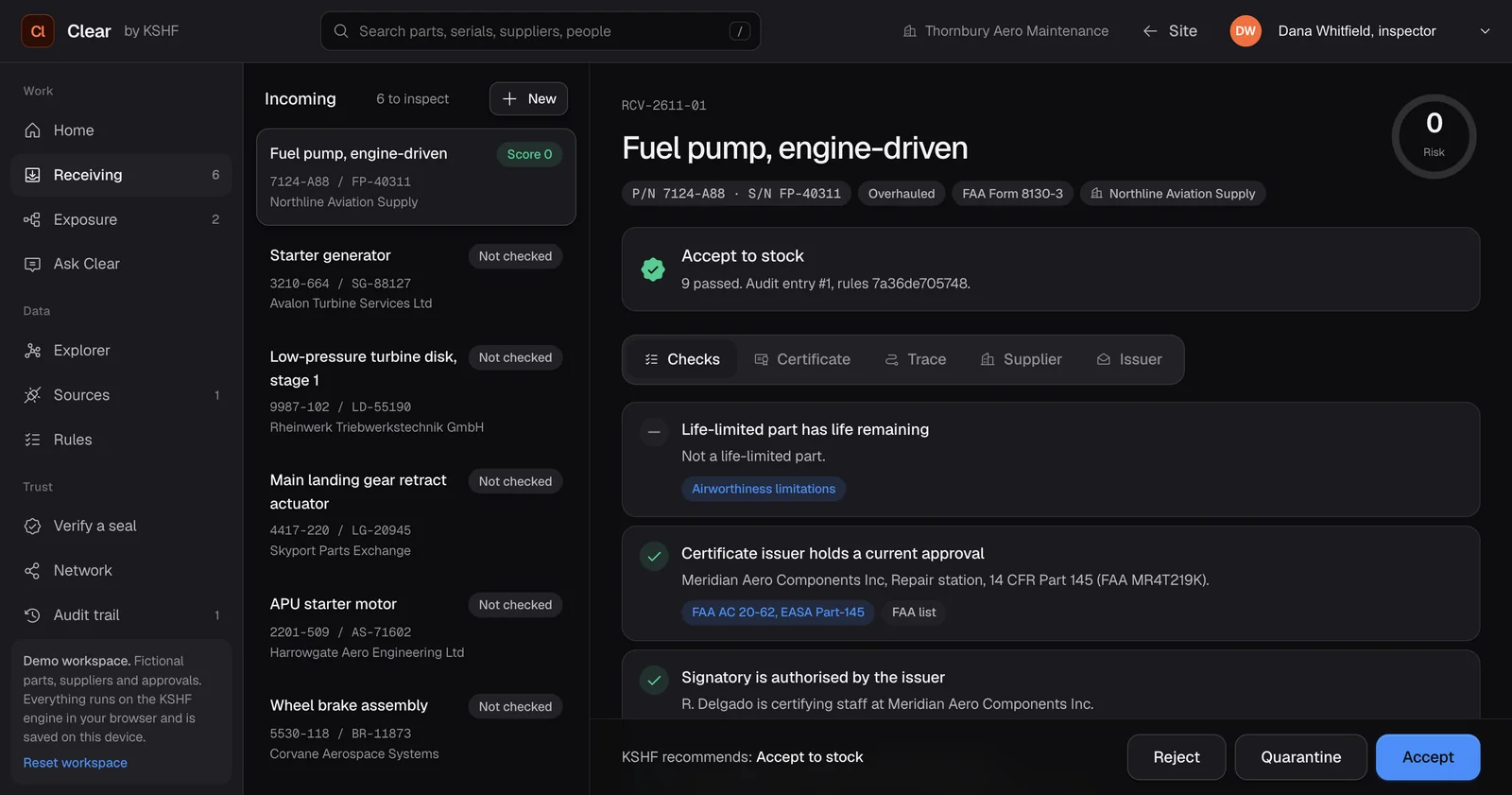Select the APU starter motor item
Viewport: 1512px width, 795px height.
pyautogui.click(x=416, y=628)
